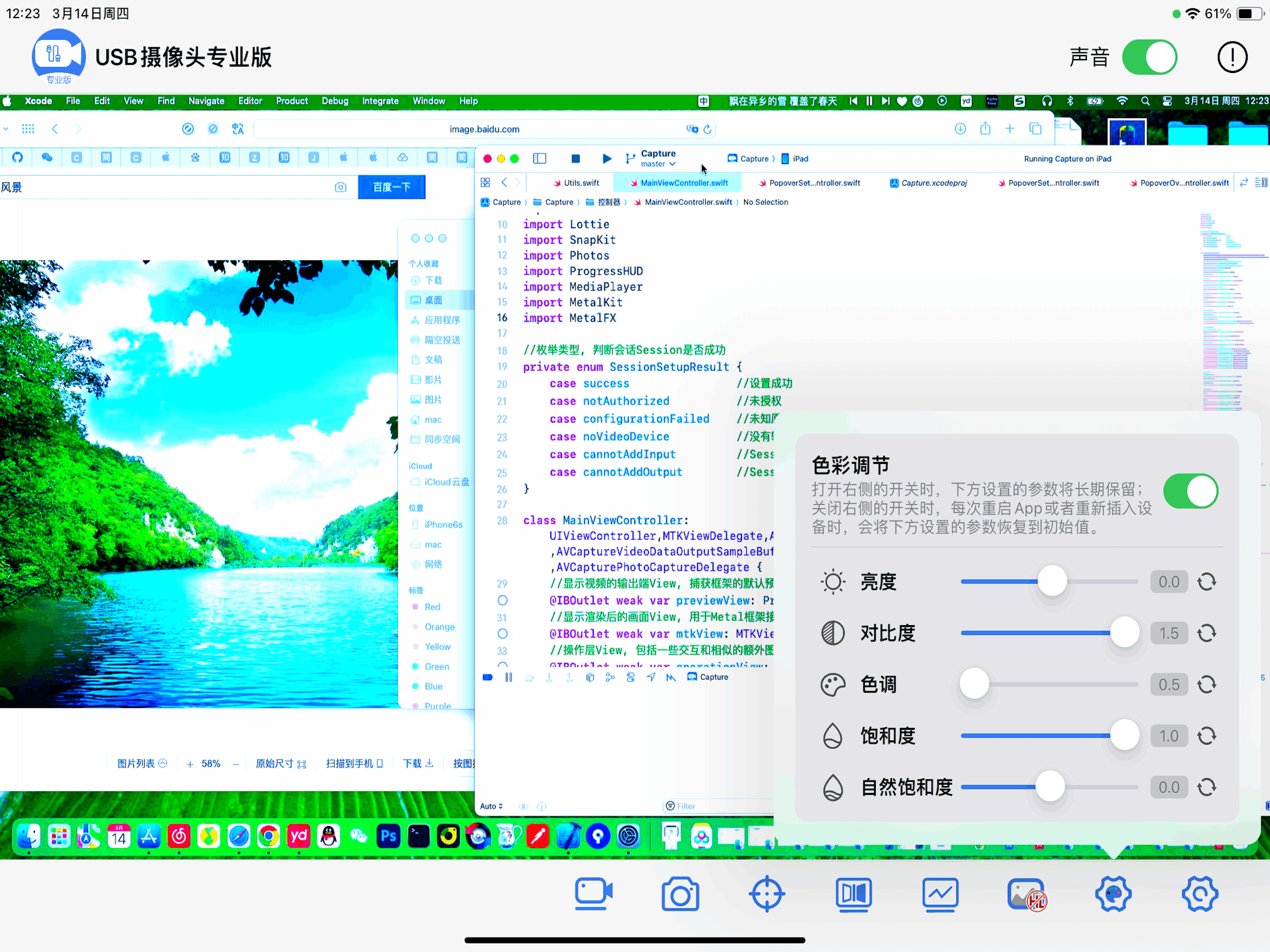Open the Debug menu
The height and width of the screenshot is (952, 1270).
335,101
